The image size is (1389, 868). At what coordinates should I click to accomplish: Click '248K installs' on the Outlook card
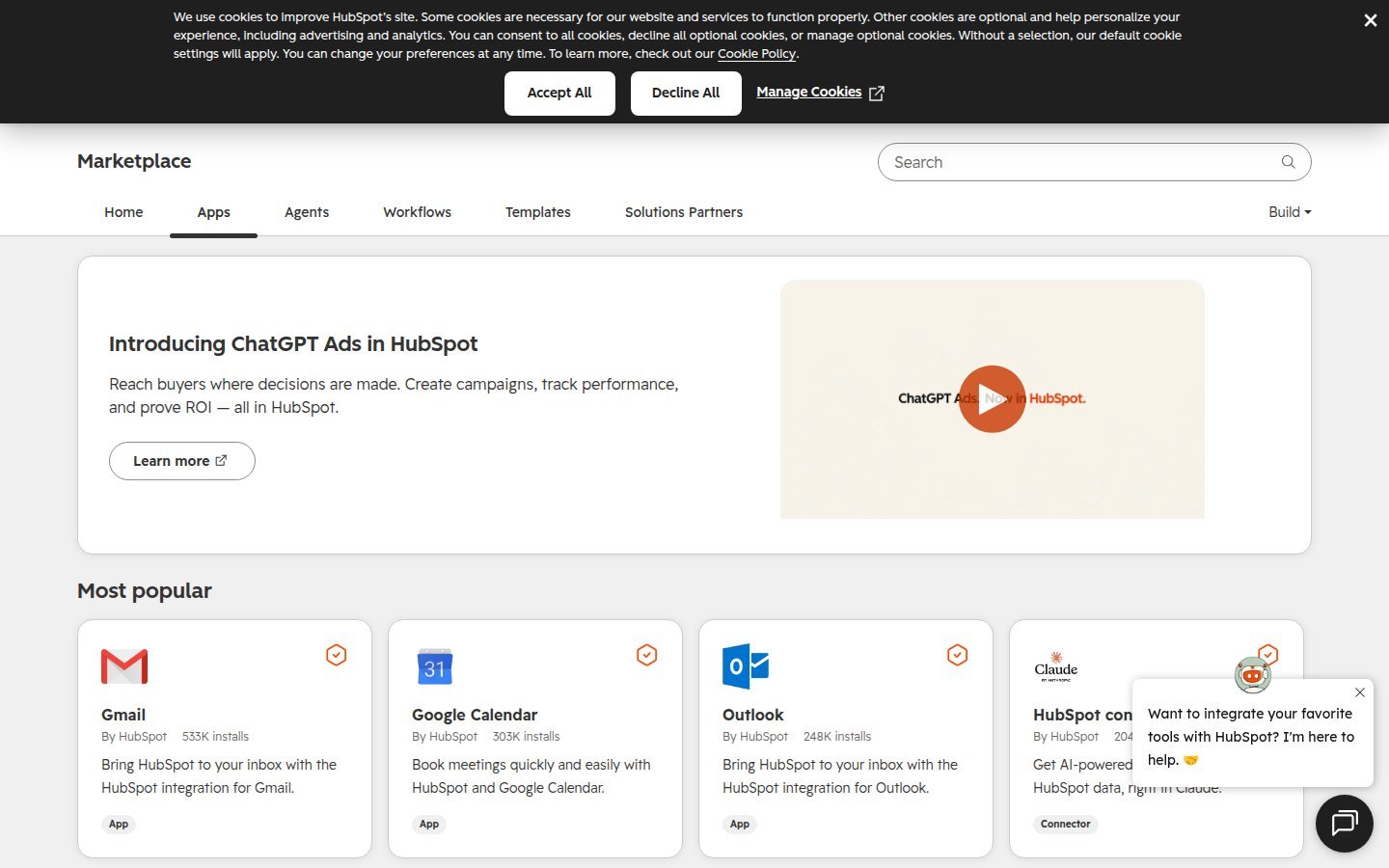(x=837, y=737)
